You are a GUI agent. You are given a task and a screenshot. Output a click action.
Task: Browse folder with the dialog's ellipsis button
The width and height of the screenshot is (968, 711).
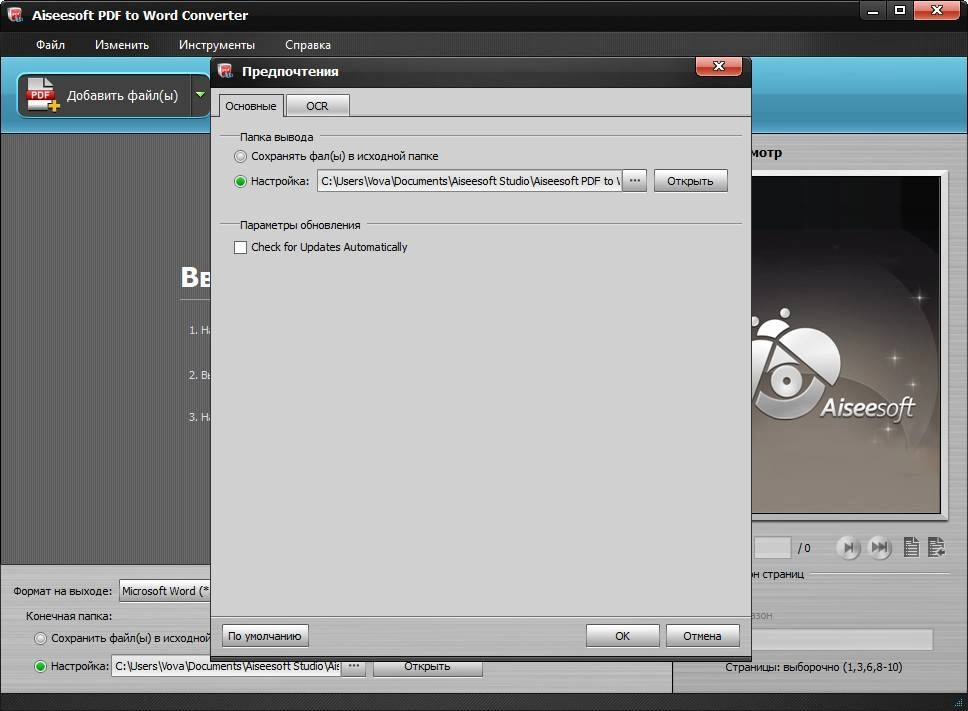point(634,181)
